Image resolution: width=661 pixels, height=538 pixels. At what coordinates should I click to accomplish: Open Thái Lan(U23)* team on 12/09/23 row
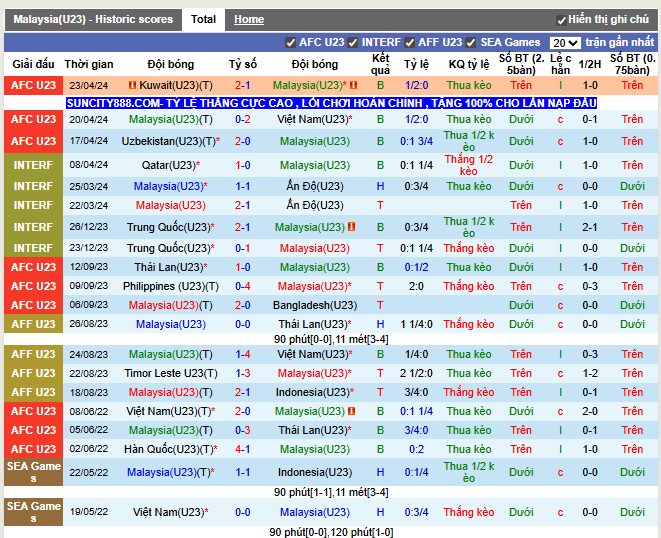(171, 267)
